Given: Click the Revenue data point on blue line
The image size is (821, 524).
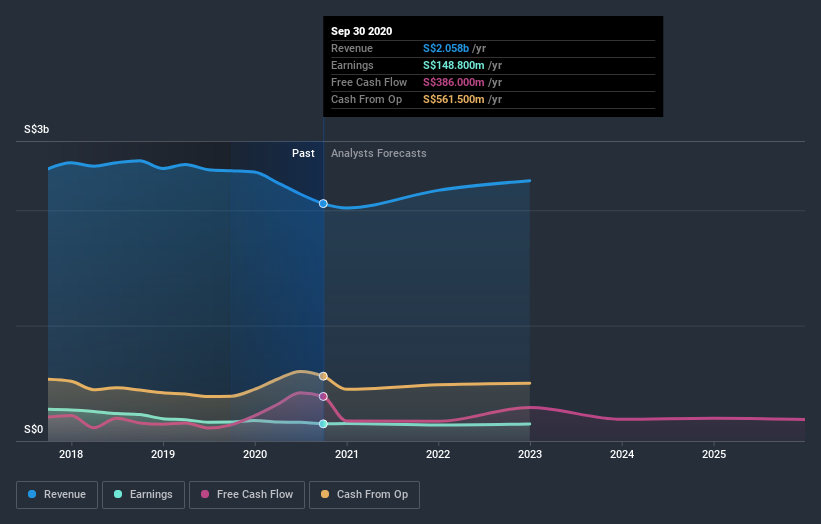Looking at the screenshot, I should pos(323,204).
